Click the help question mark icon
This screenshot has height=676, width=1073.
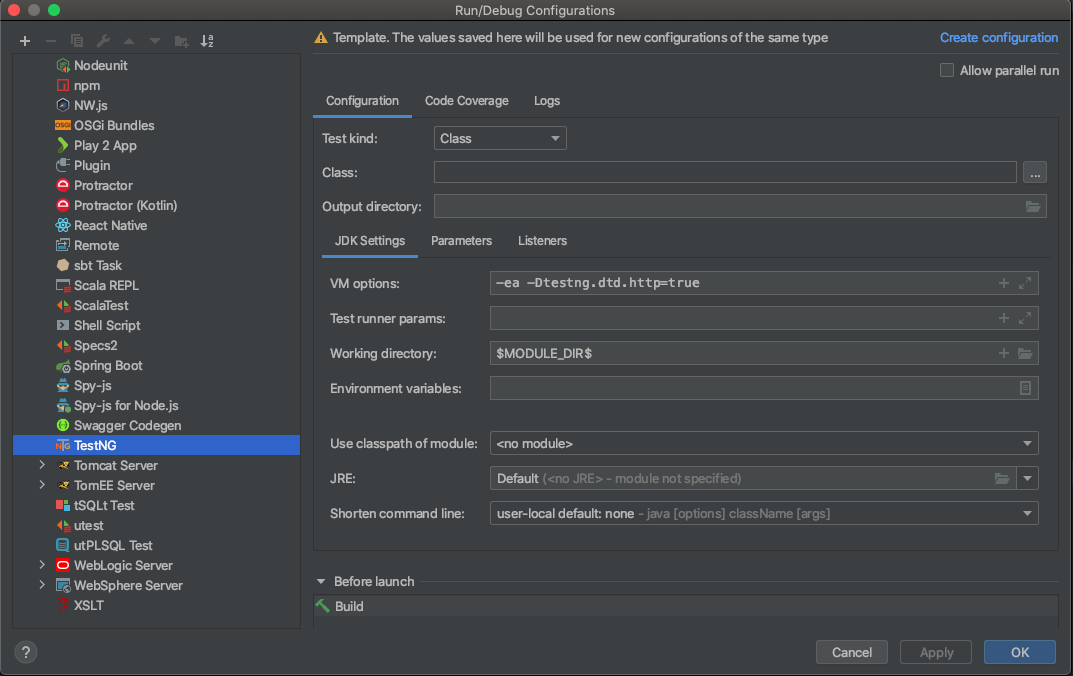[25, 652]
